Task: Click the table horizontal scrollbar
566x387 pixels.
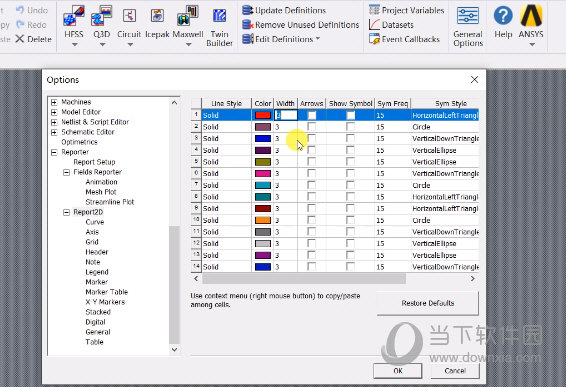Action: coord(304,279)
